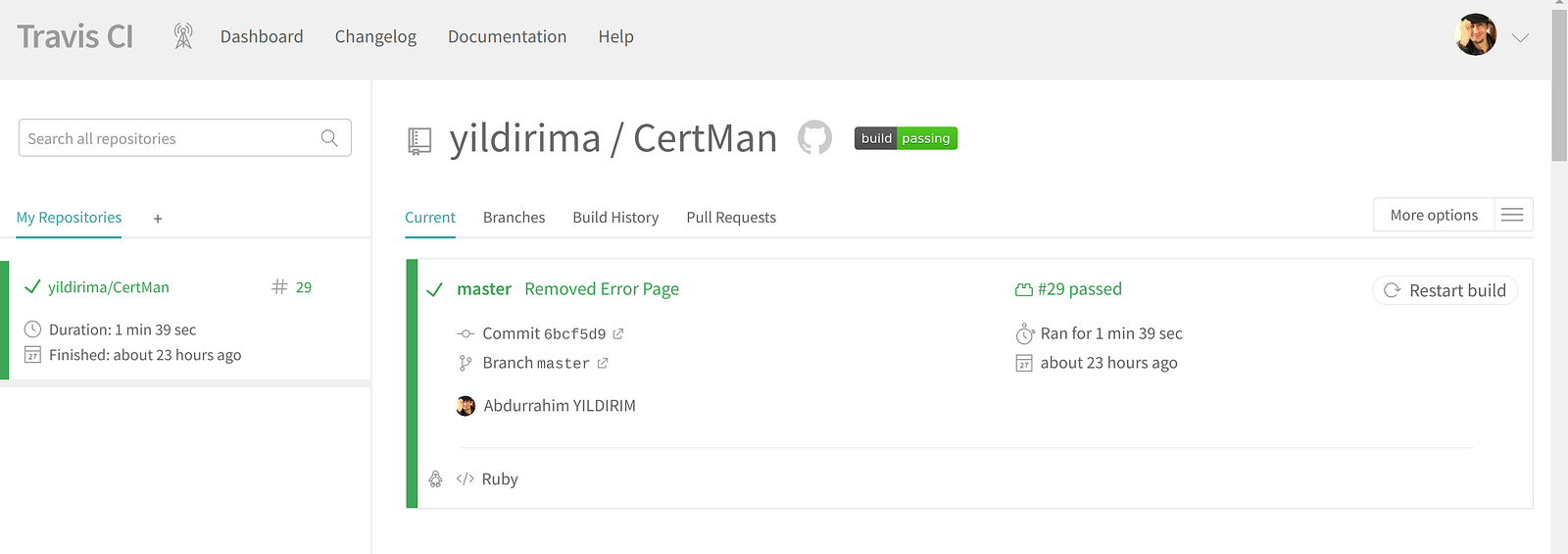Image resolution: width=1568 pixels, height=554 pixels.
Task: Click the build passing badge
Action: (x=906, y=138)
